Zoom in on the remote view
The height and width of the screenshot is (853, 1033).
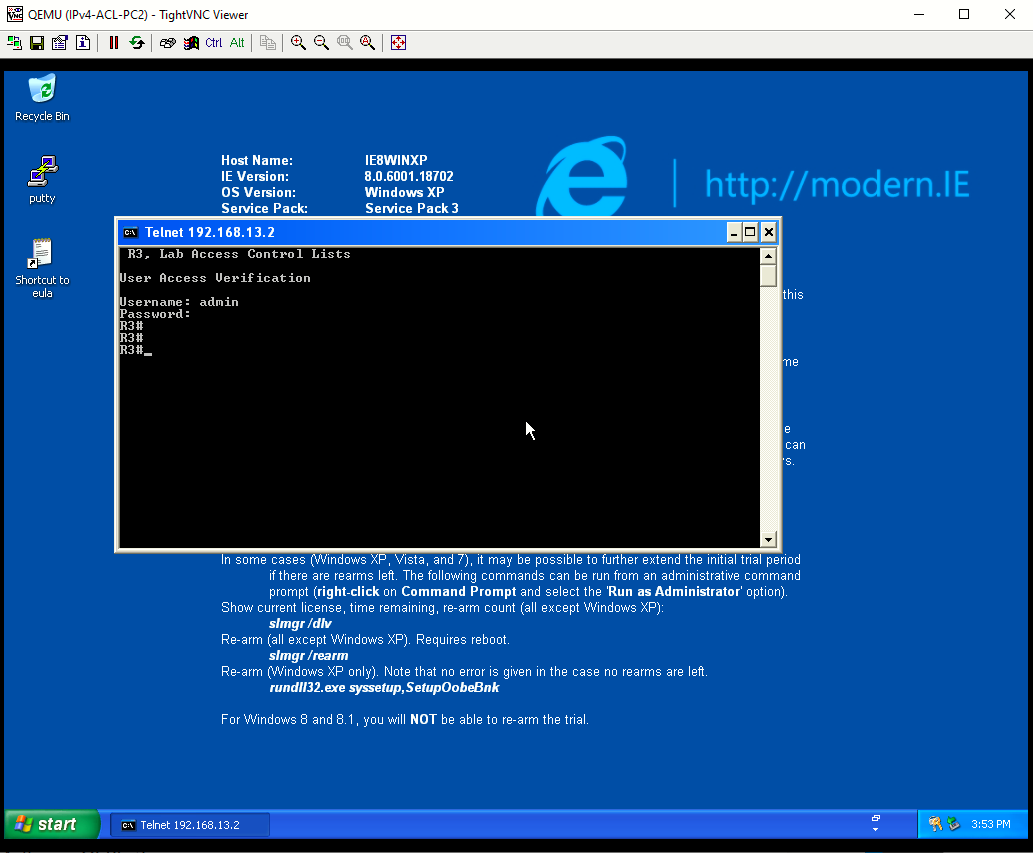(298, 43)
